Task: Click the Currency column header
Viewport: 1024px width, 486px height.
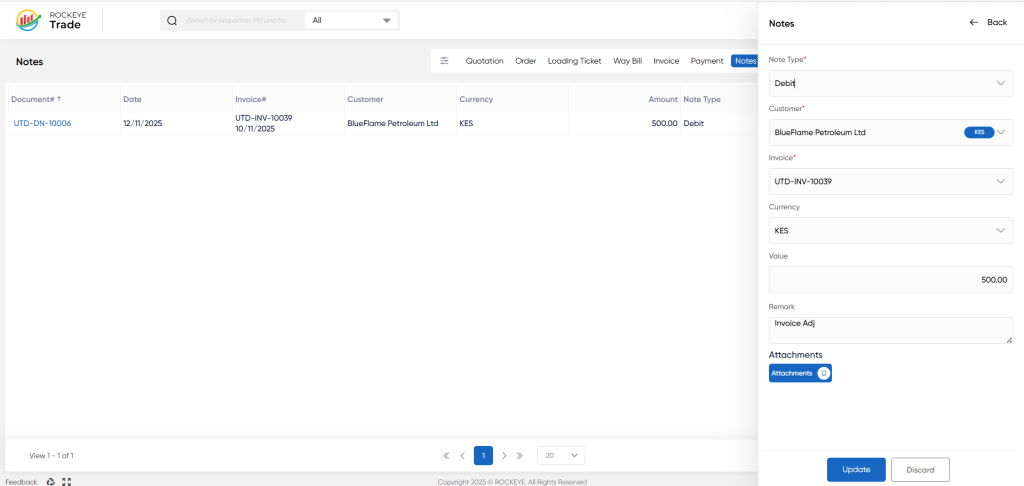Action: click(x=476, y=99)
